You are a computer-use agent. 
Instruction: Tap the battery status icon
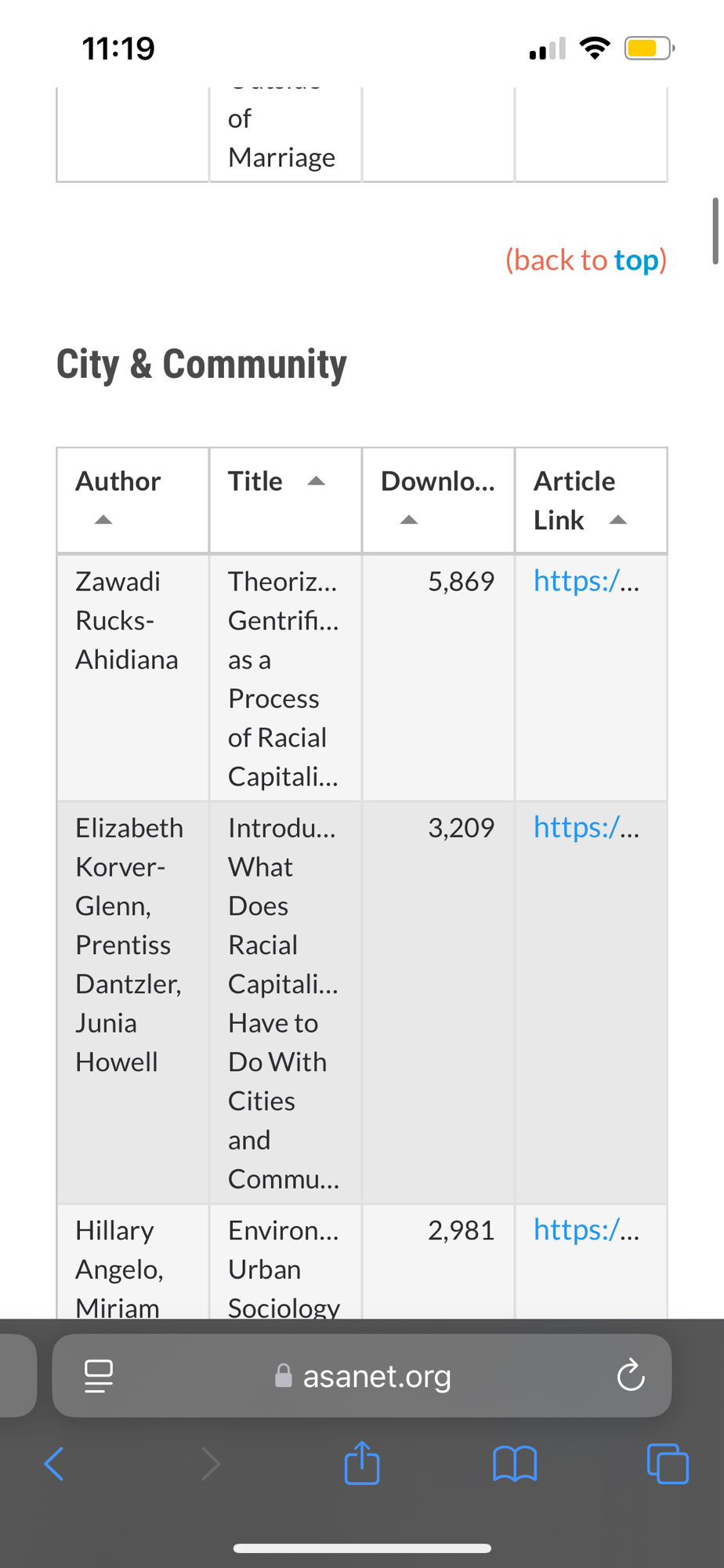pos(647,49)
